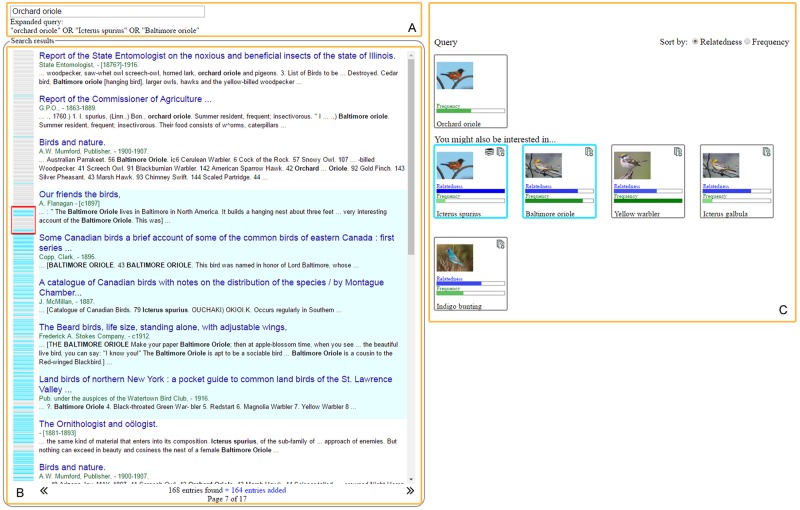Click the document icon on Icterus spurius card
Screen dimensions: 800x510
(500, 151)
